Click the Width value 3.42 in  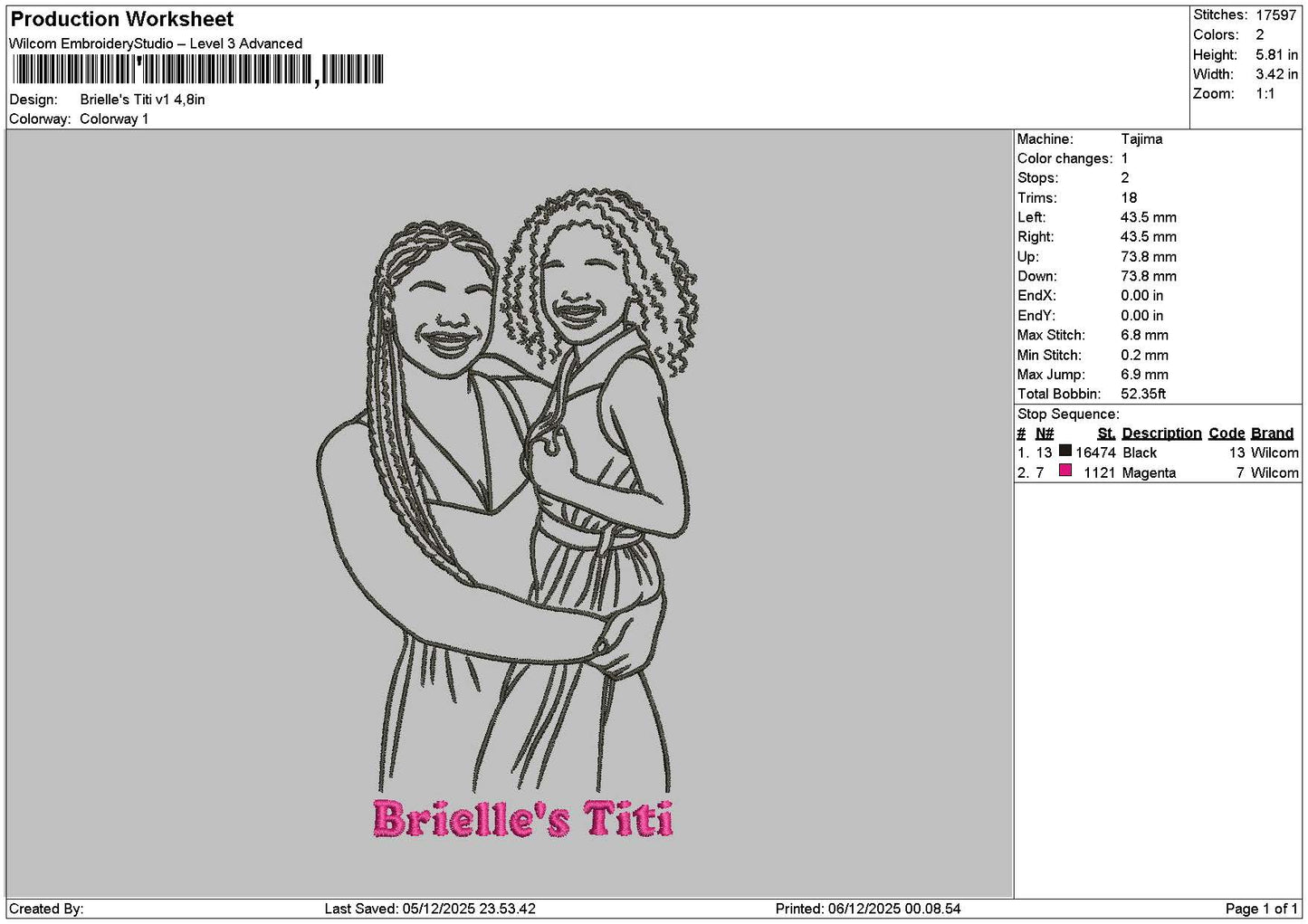point(1276,74)
